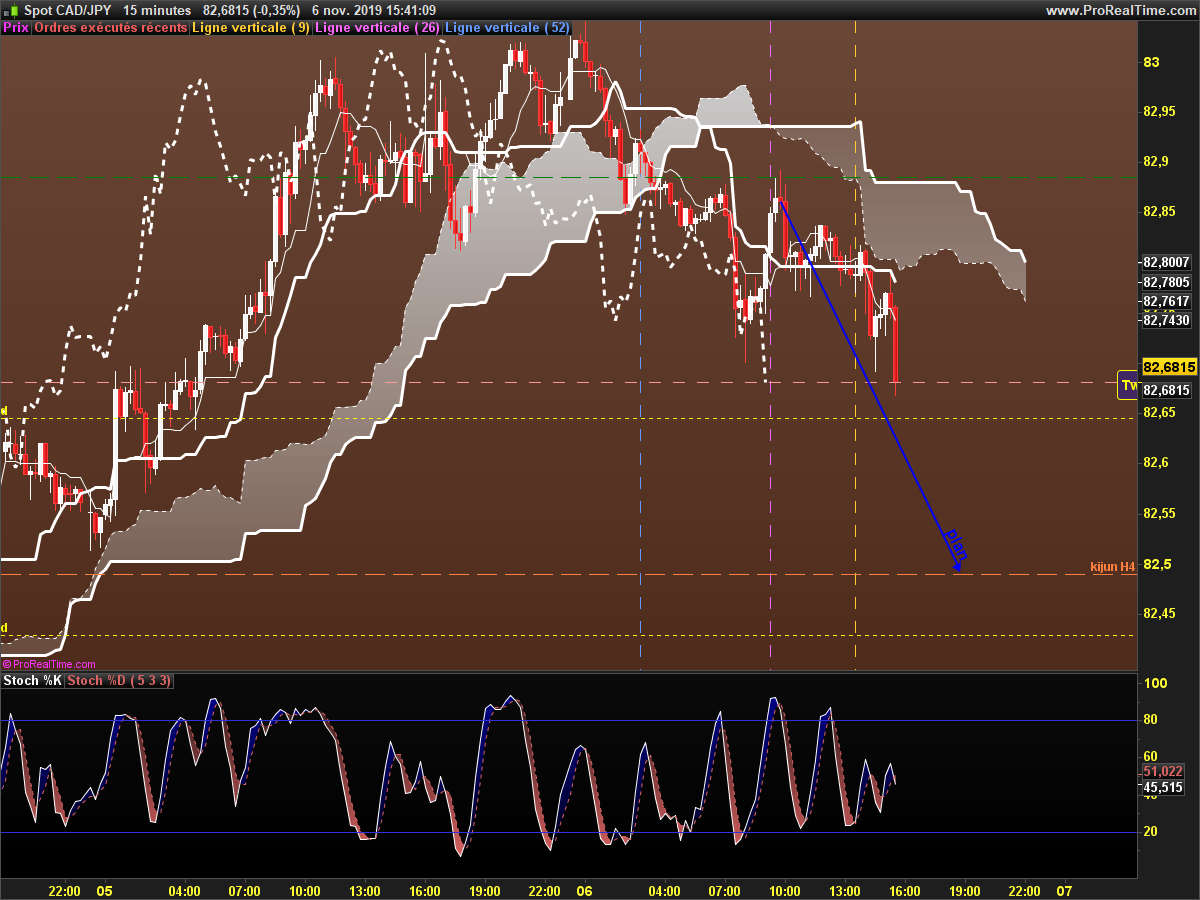Click the ©ProRealTime.com copyright link

(50, 664)
